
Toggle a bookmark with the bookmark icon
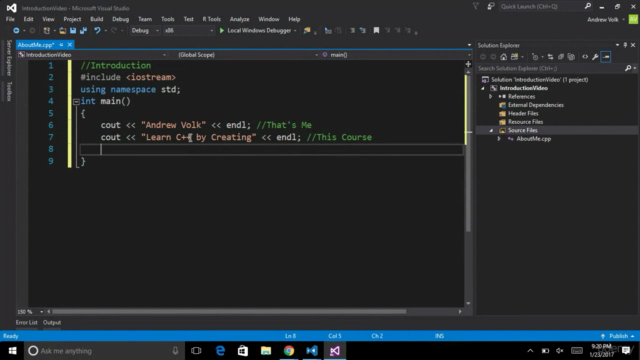[376, 31]
